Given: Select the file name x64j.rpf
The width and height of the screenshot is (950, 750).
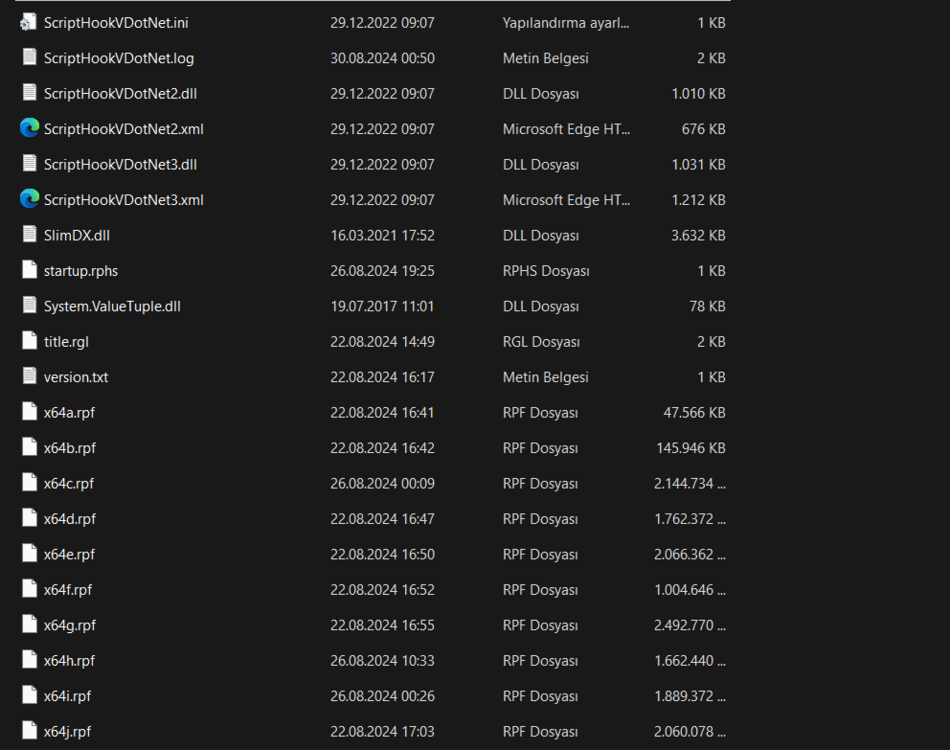Looking at the screenshot, I should click(x=67, y=732).
